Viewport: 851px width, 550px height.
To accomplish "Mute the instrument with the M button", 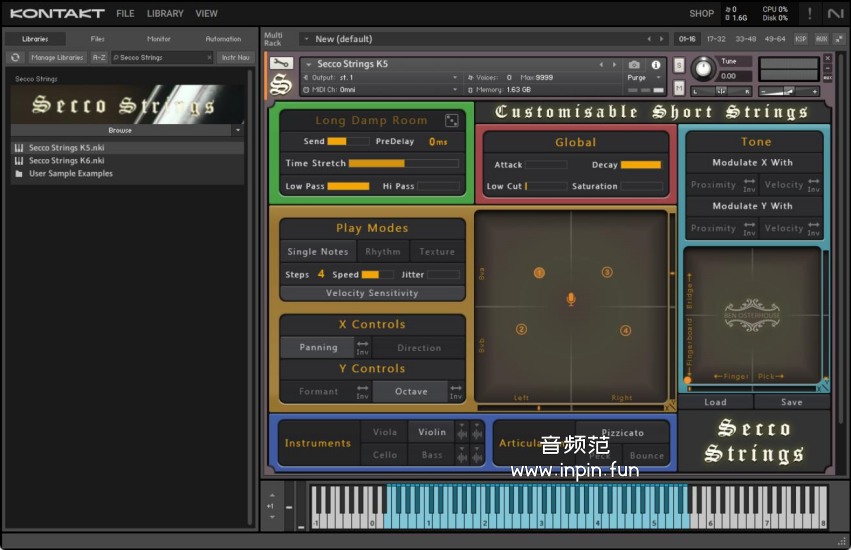I will [680, 88].
